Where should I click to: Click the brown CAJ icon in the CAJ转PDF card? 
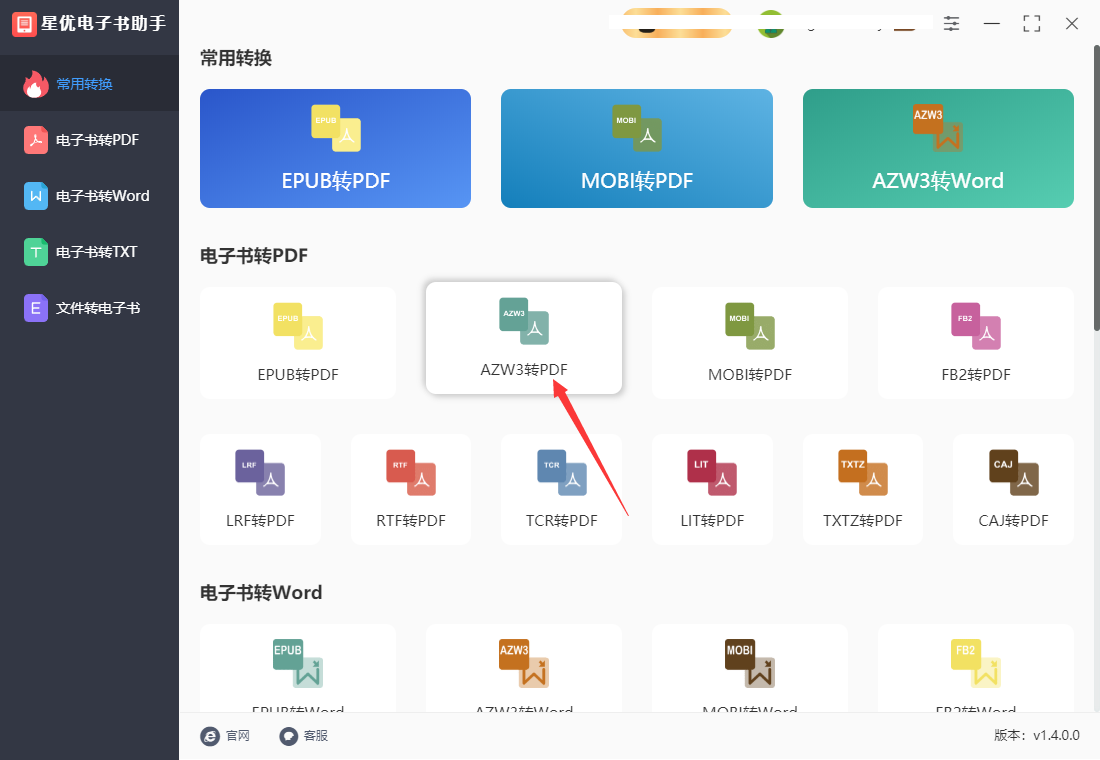tap(1014, 473)
